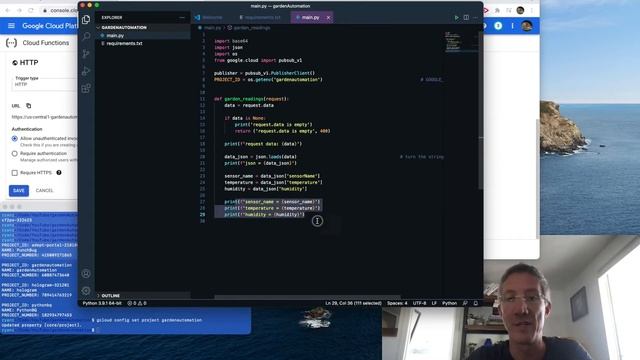Open the Run and Debug view
The width and height of the screenshot is (640, 360).
pyautogui.click(x=86, y=71)
